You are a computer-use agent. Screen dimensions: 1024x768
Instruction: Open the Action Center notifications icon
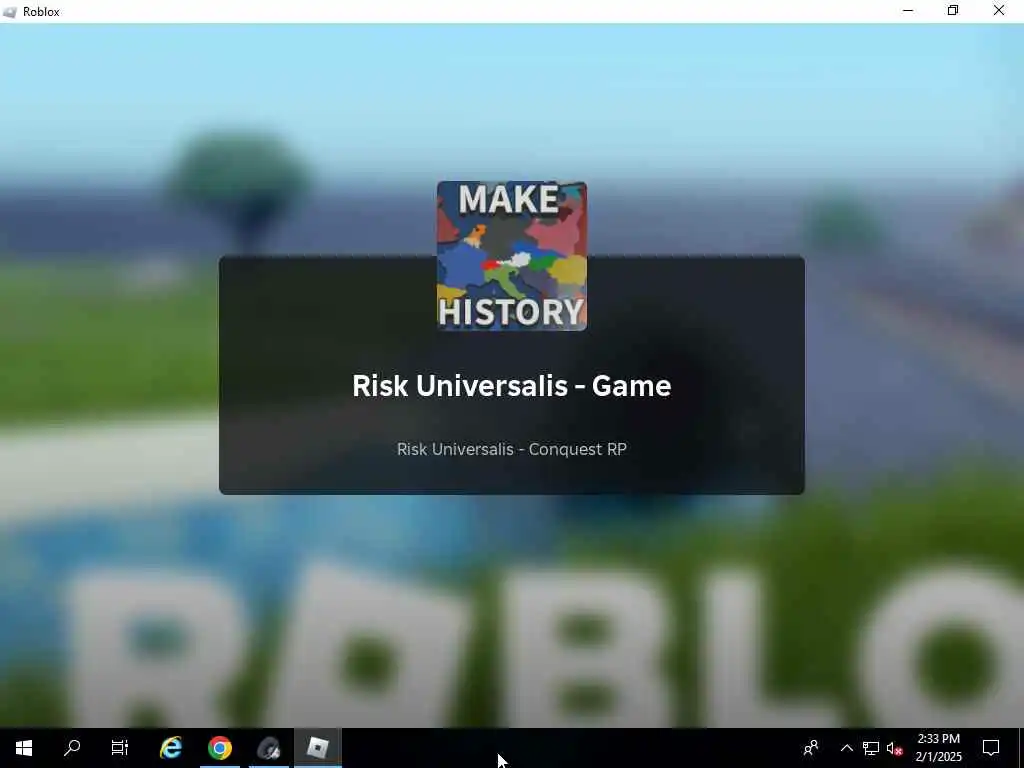tap(991, 748)
